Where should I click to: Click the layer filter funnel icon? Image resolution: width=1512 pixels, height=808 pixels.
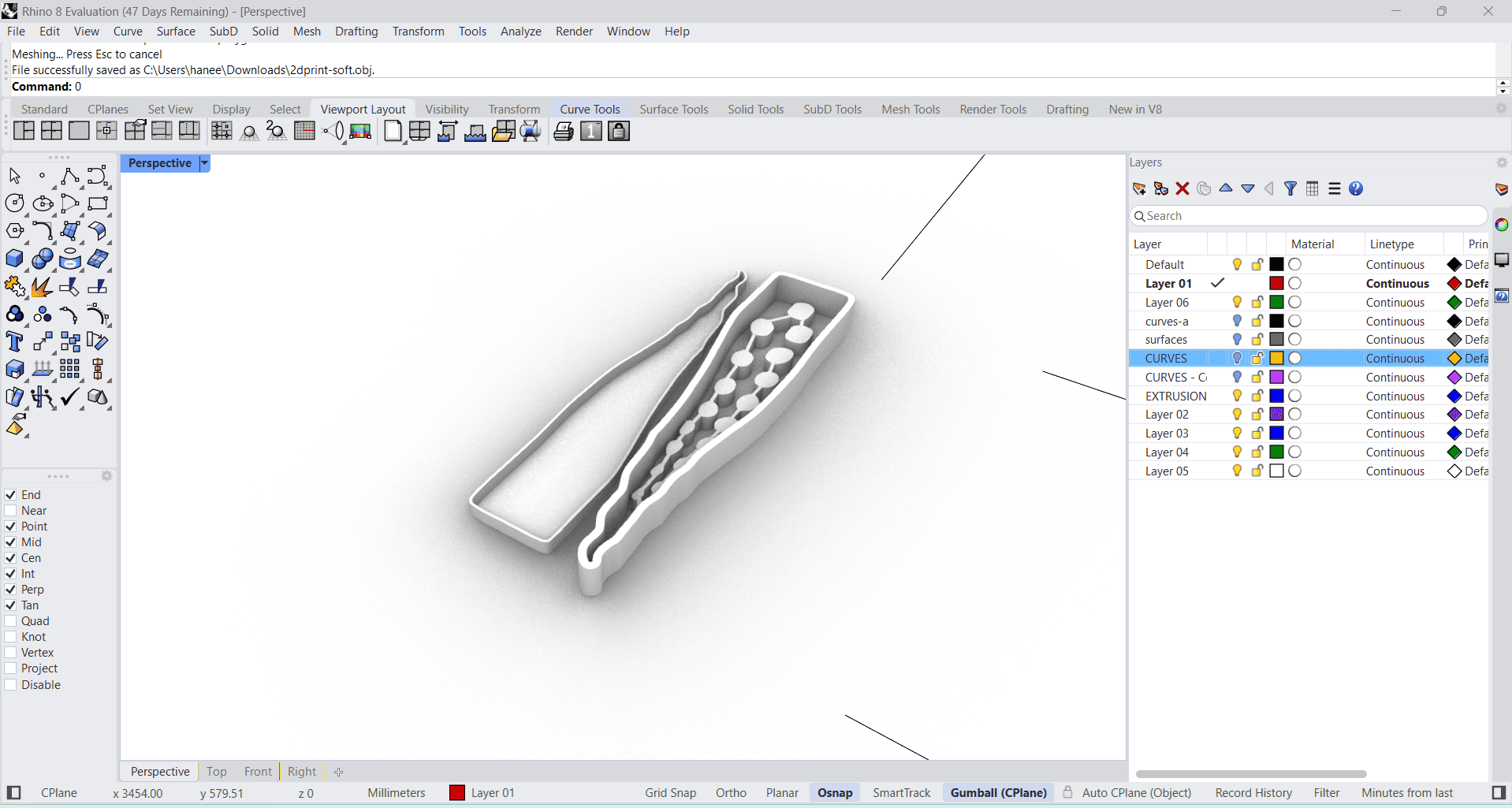[x=1290, y=188]
